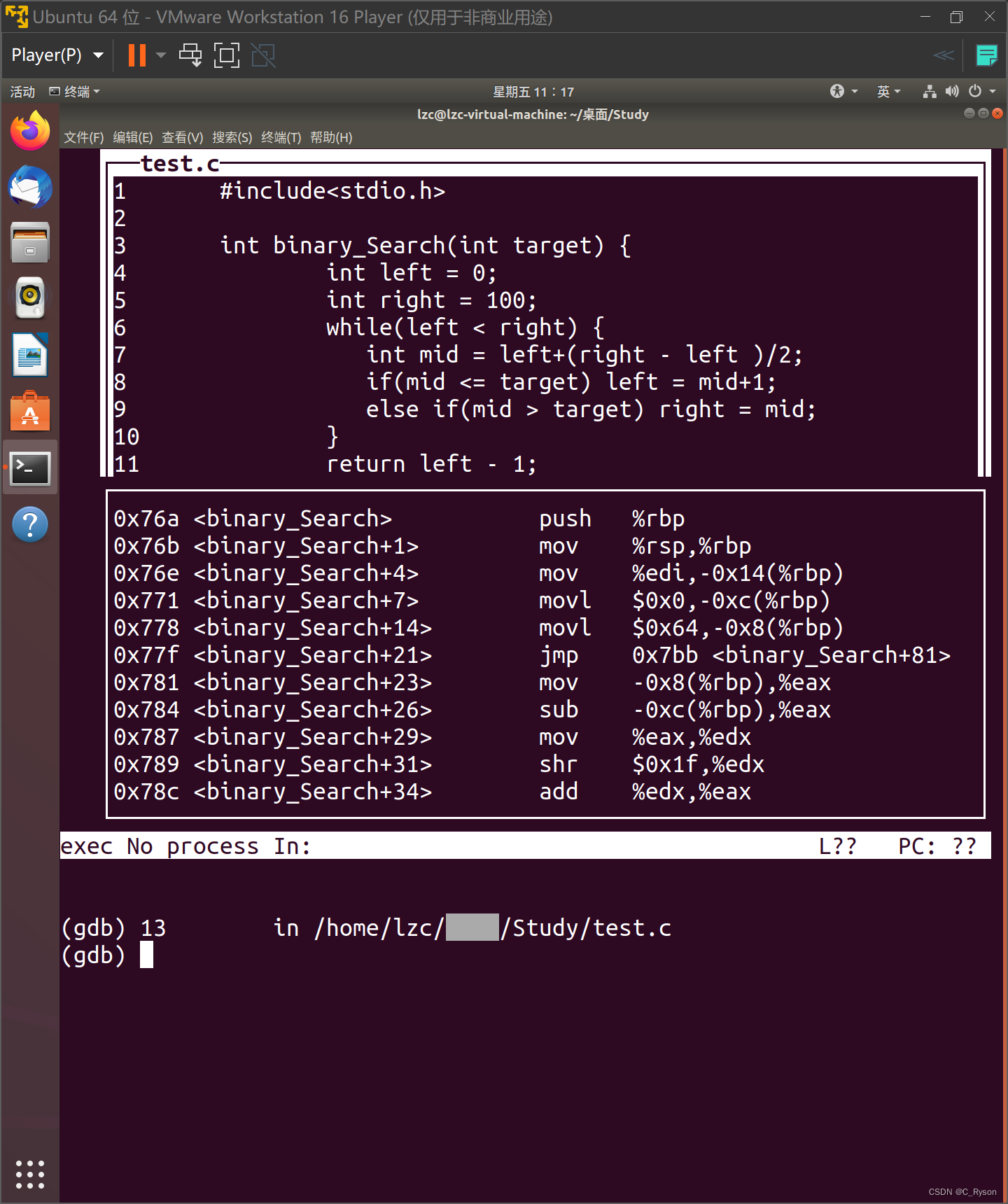This screenshot has width=1008, height=1204.
Task: Click the Unity mode toolbar icon
Action: pos(263,55)
